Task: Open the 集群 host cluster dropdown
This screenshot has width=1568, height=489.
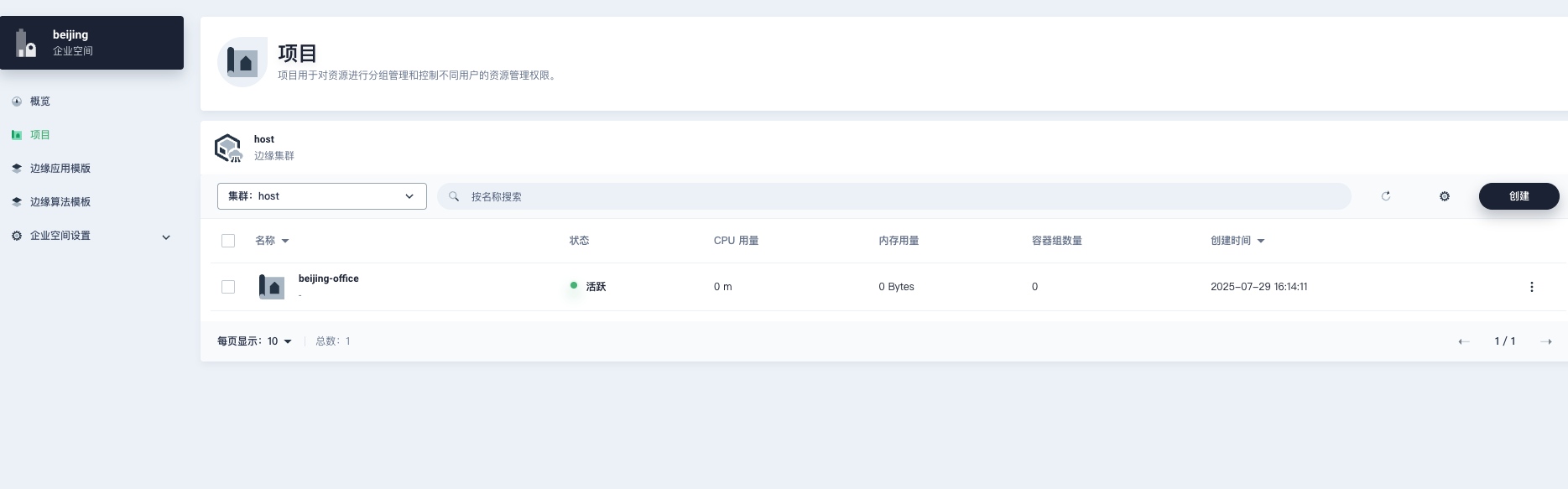Action: pyautogui.click(x=321, y=196)
